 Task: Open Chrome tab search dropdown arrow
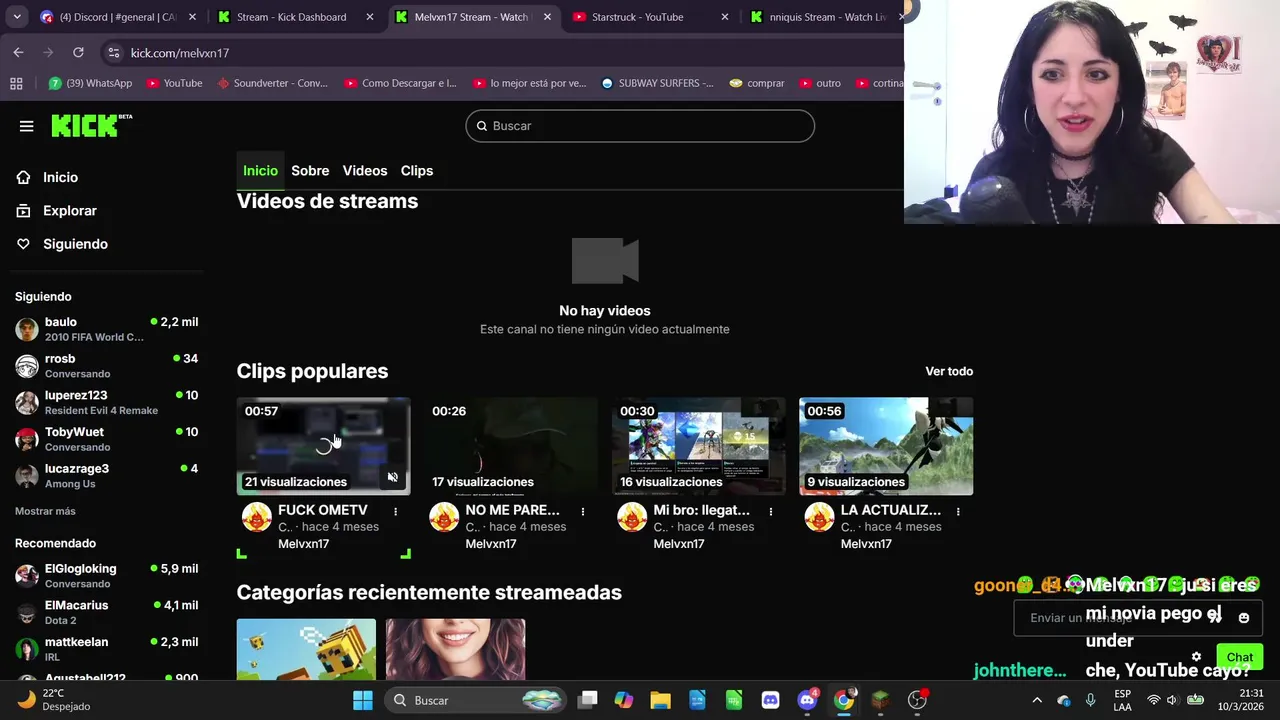click(17, 17)
